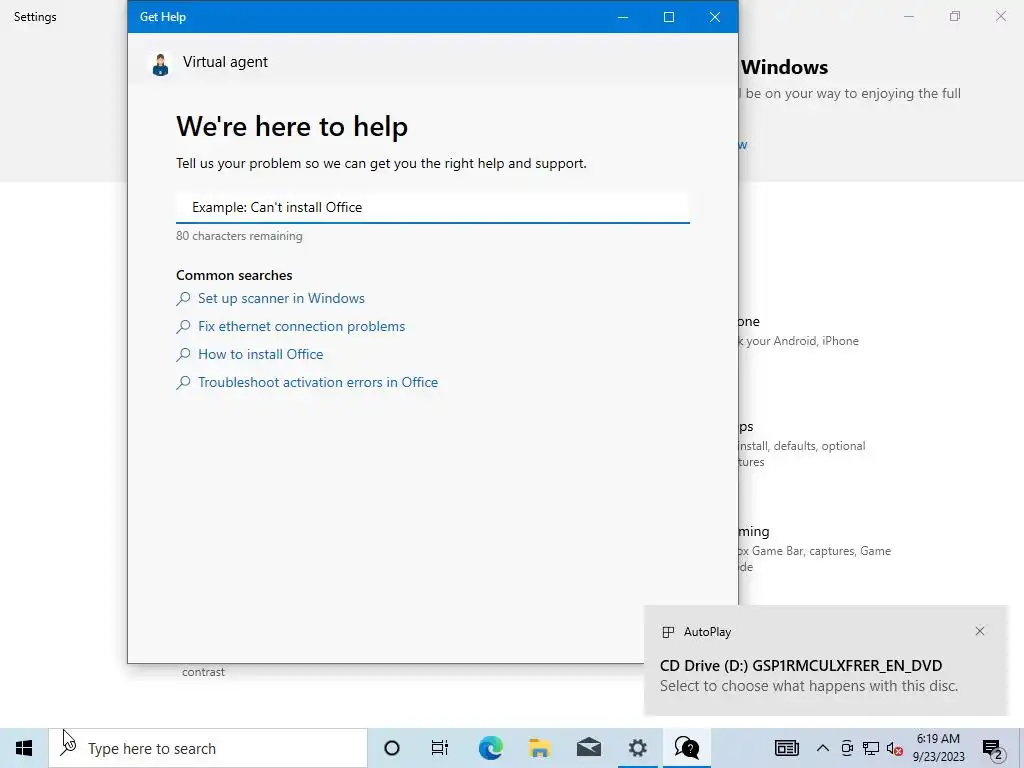Open 'Troubleshoot activation errors in Office' link

click(x=317, y=383)
